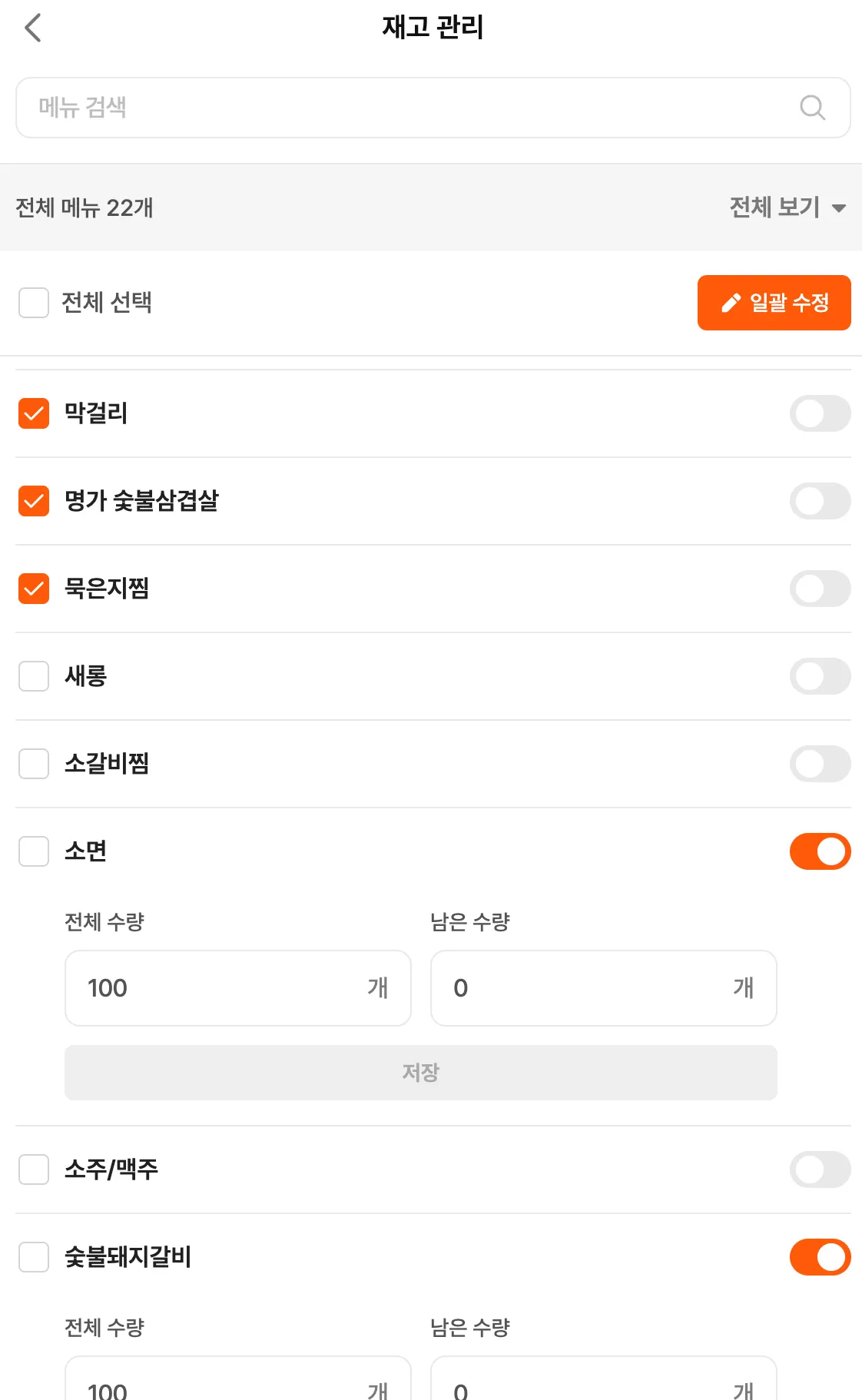Viewport: 862px width, 1400px height.
Task: Turn on the 소갈비찜 toggle
Action: tap(820, 764)
